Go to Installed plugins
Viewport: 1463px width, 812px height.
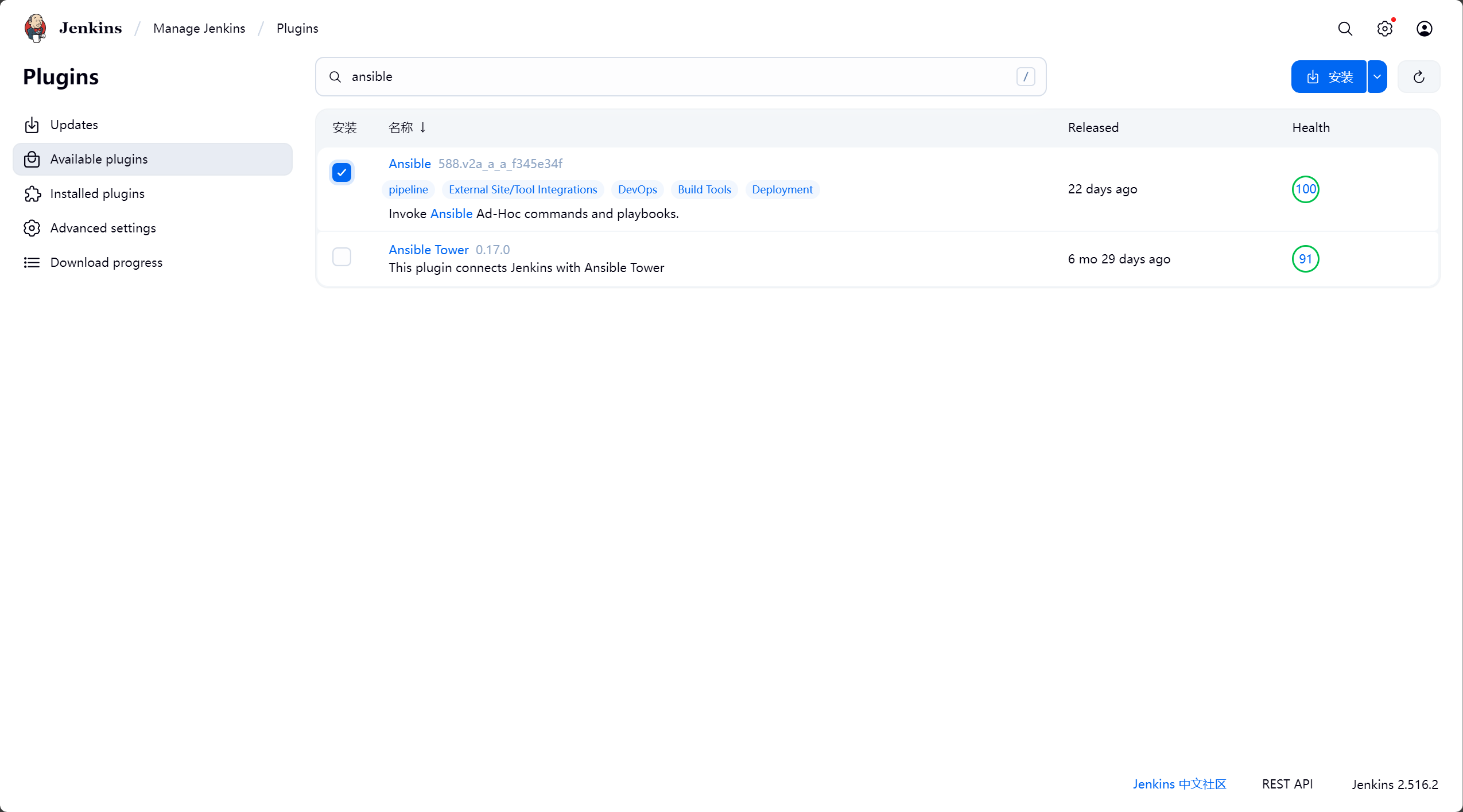pyautogui.click(x=153, y=194)
